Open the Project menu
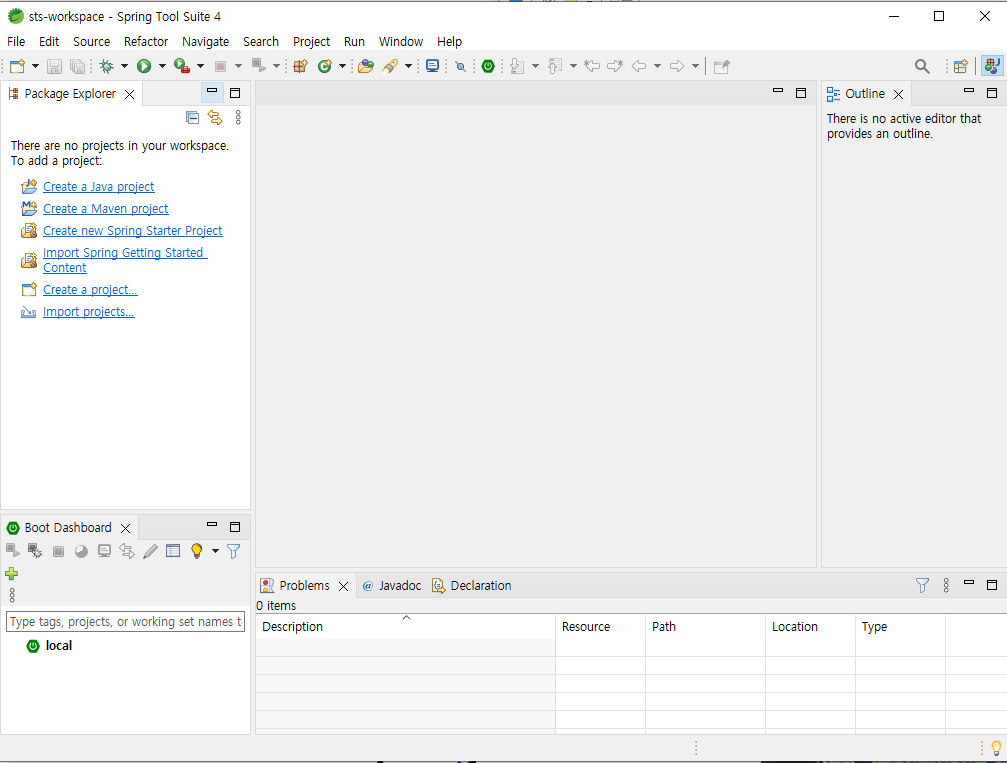Screen dimensions: 1007x763 (x=311, y=42)
